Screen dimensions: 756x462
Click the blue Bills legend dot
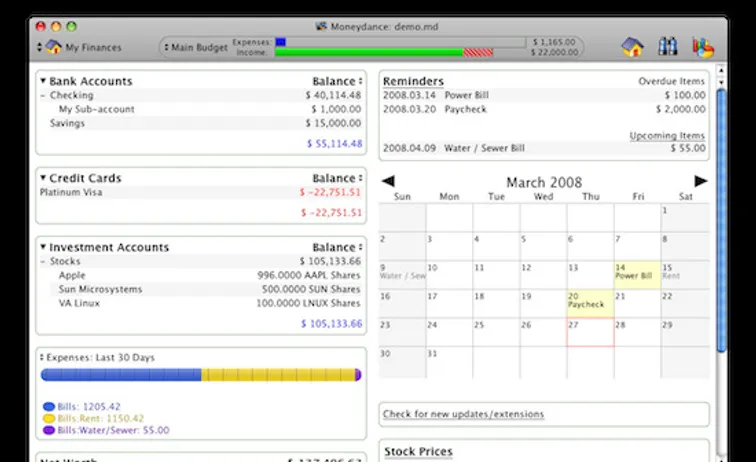[x=48, y=407]
